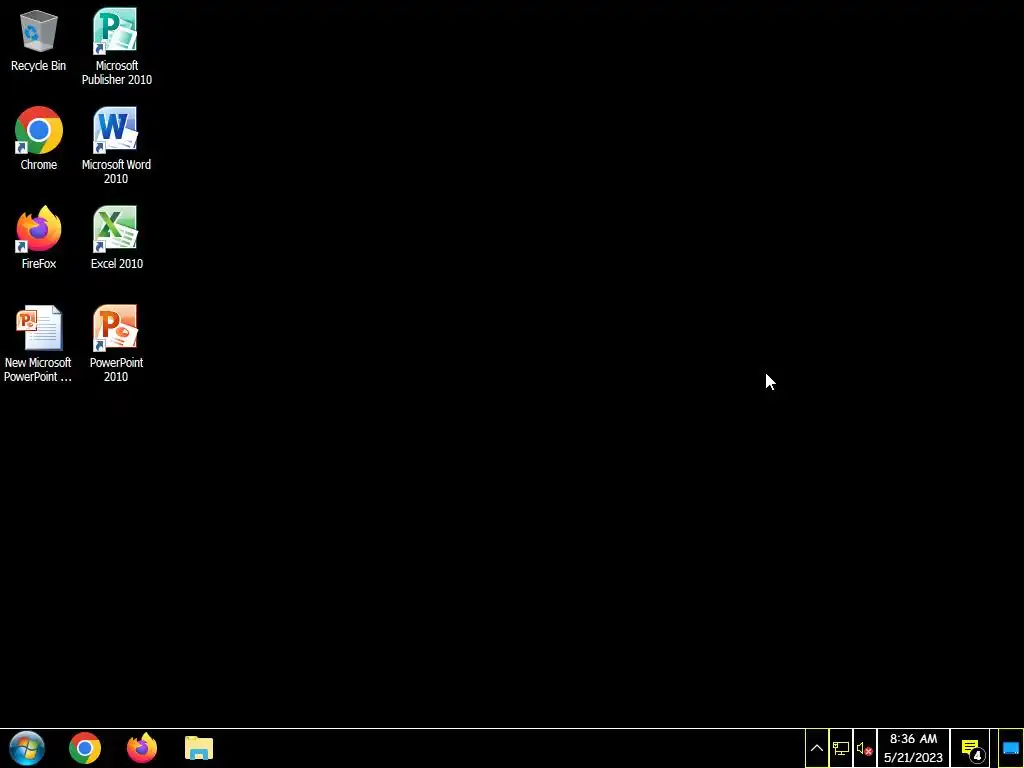The width and height of the screenshot is (1024, 768).
Task: Launch Chrome from the taskbar
Action: click(x=85, y=748)
